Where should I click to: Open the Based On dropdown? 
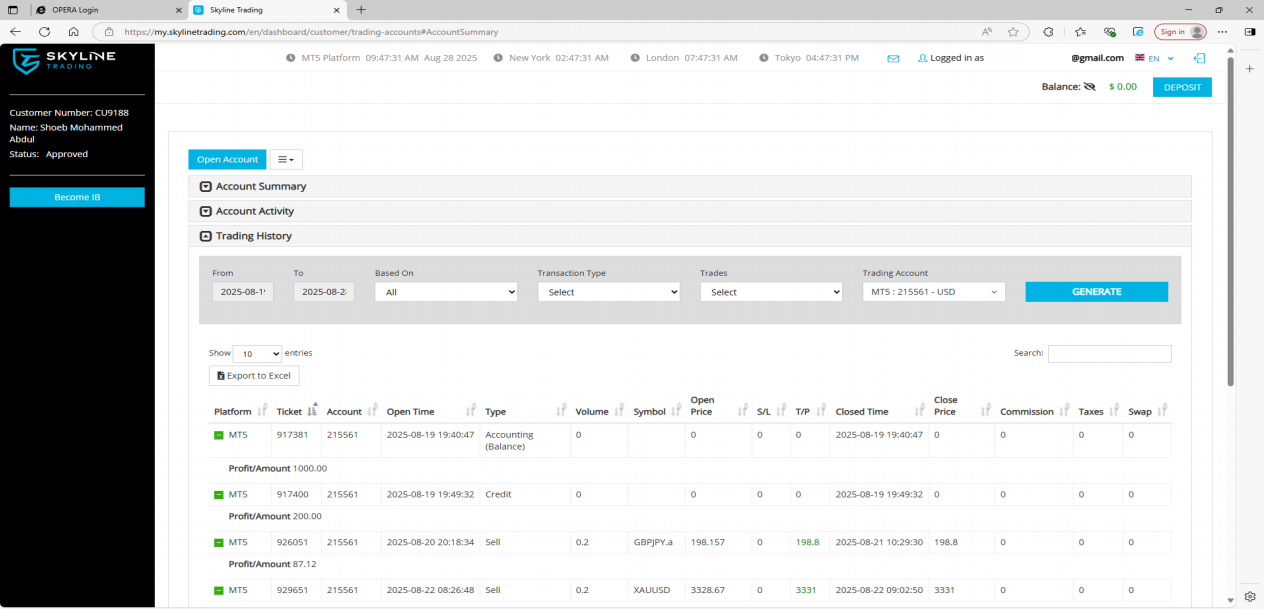click(446, 292)
